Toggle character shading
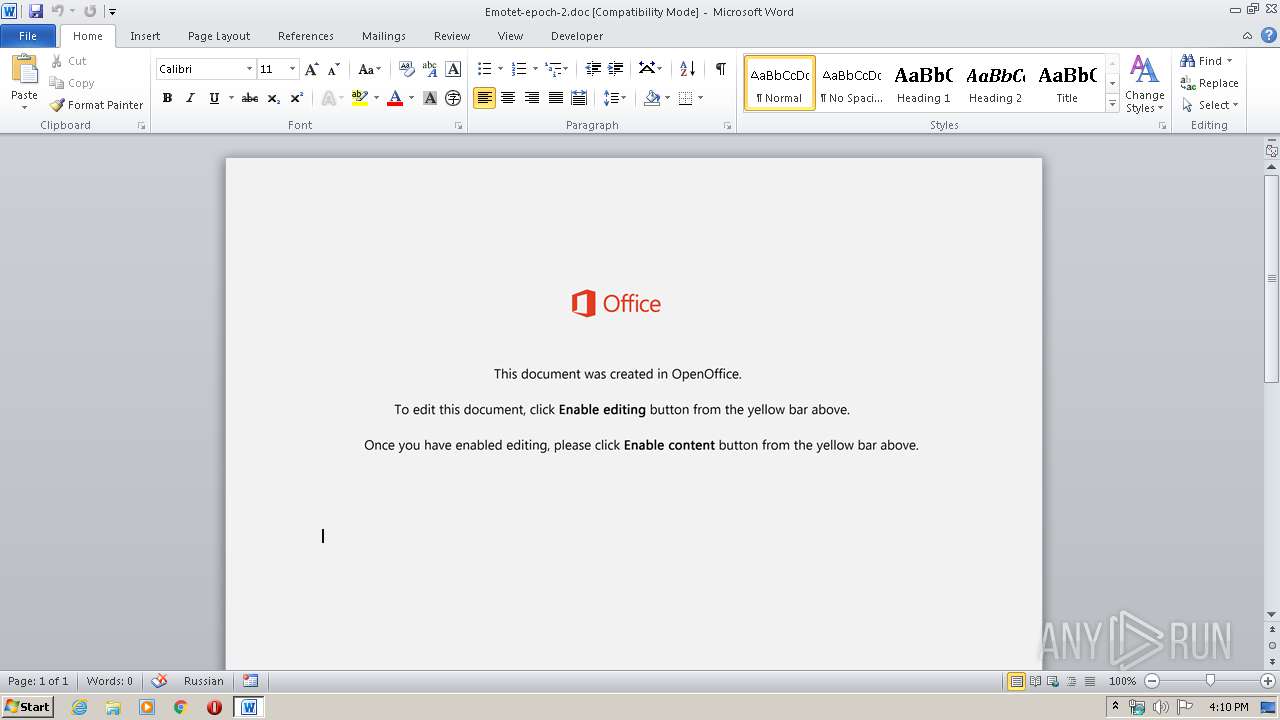Viewport: 1280px width, 720px height. click(430, 98)
